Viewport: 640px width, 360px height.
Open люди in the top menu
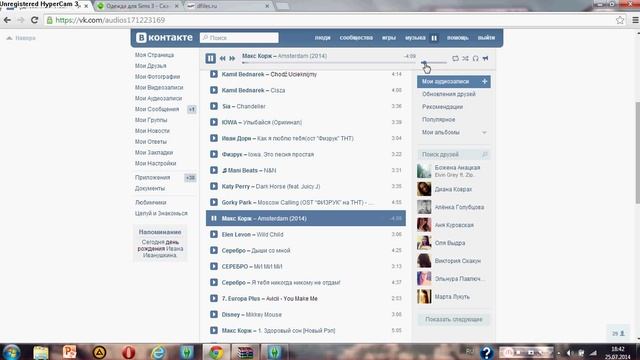[322, 38]
